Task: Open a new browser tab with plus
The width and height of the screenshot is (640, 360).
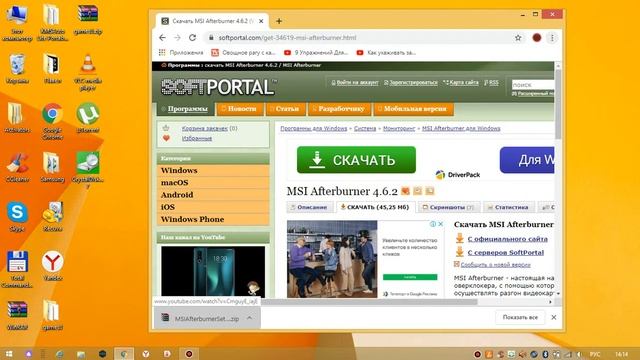Action: click(x=279, y=21)
